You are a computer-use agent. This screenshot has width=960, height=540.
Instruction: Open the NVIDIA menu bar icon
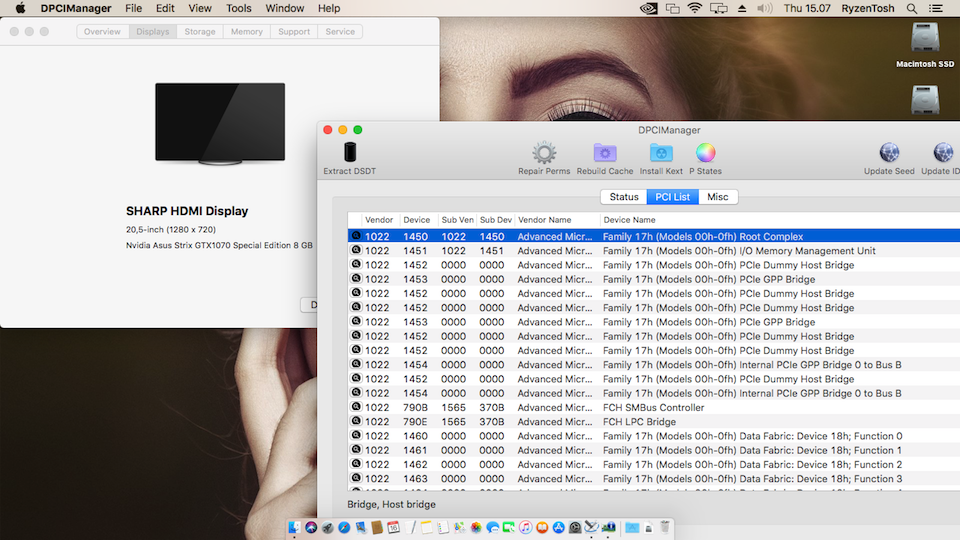tap(648, 8)
